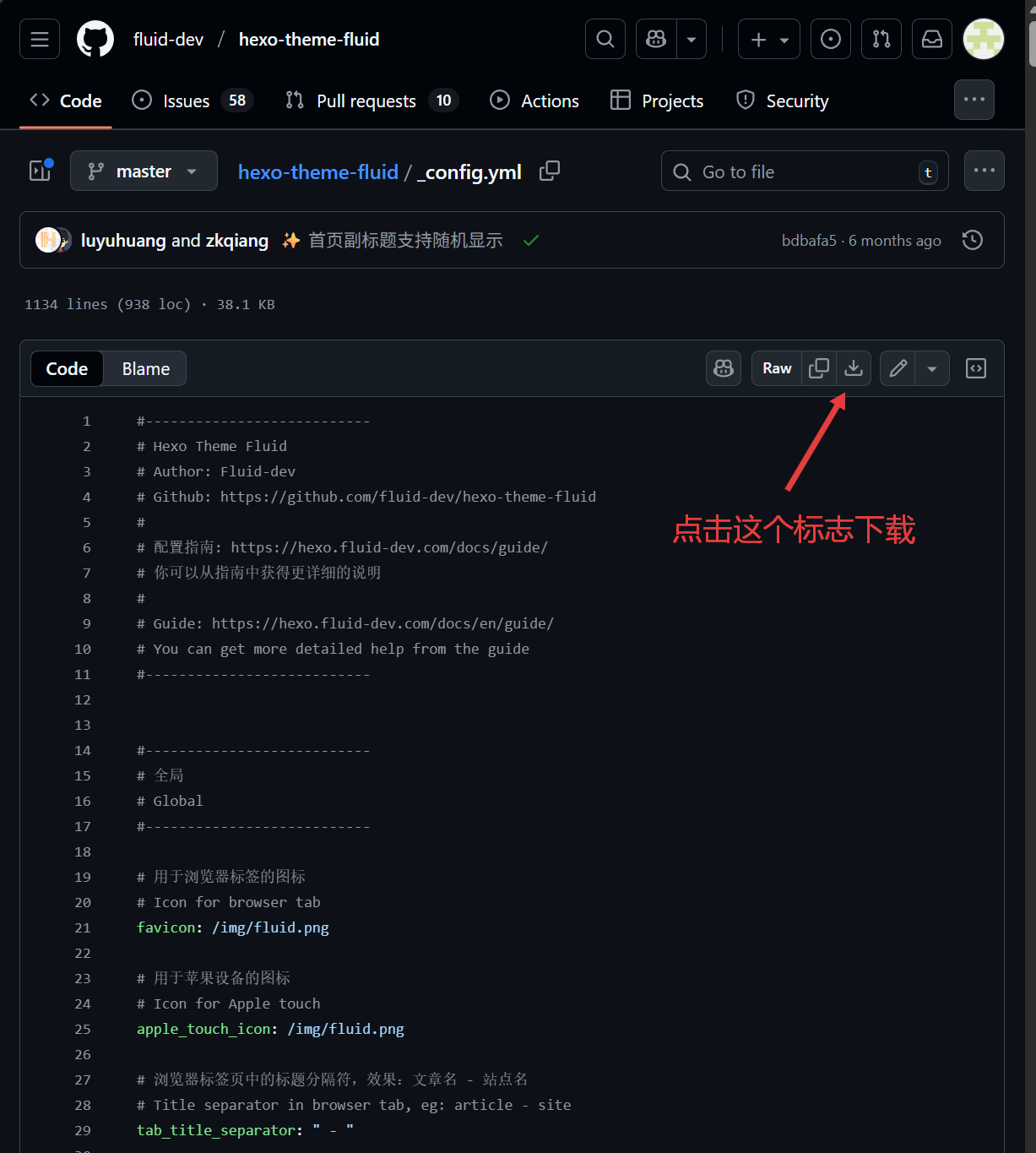Click the favicon key on line 21
Screen dimensions: 1036x1153
click(x=166, y=927)
